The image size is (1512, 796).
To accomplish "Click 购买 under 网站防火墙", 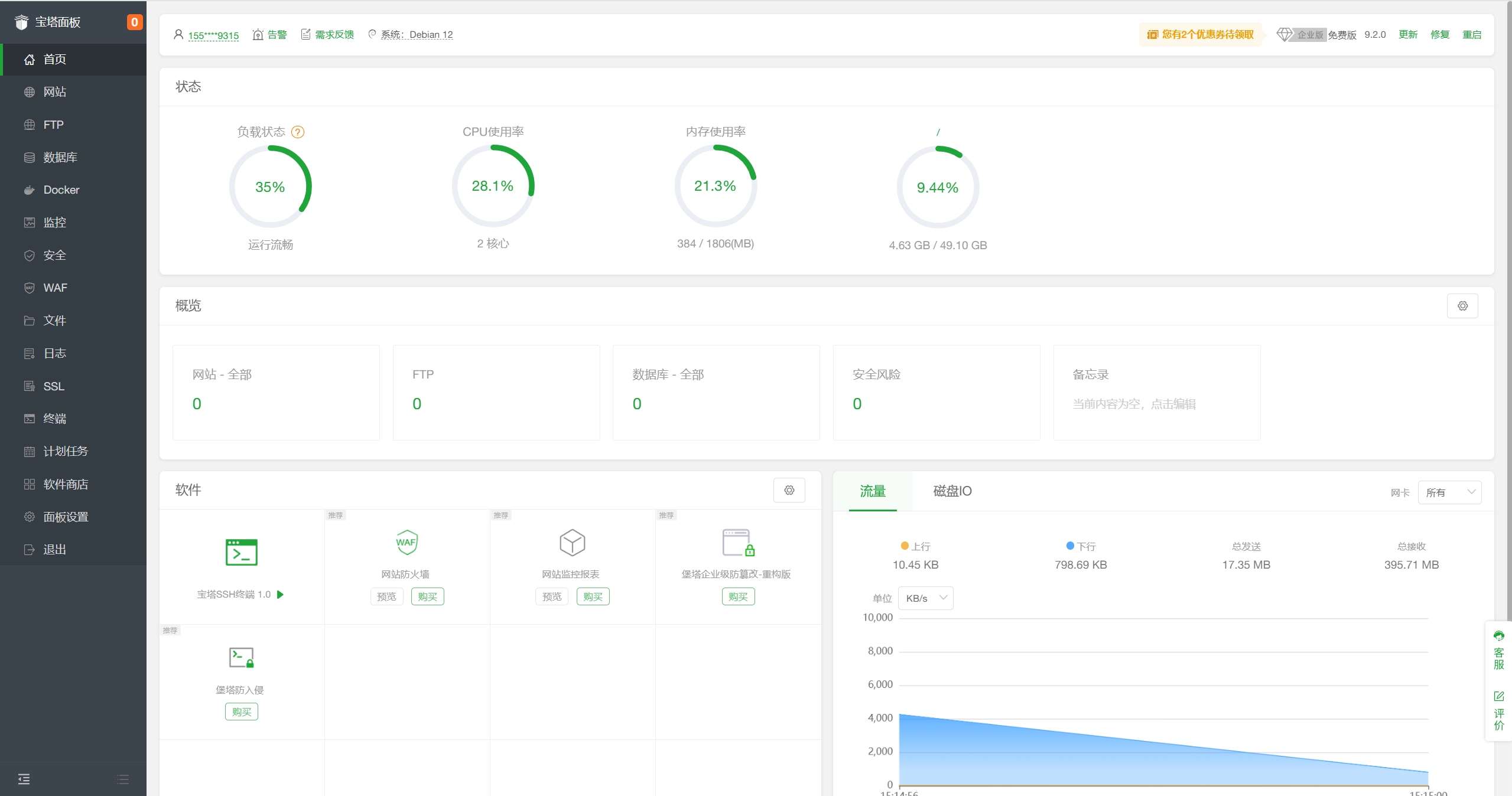I will [x=427, y=596].
